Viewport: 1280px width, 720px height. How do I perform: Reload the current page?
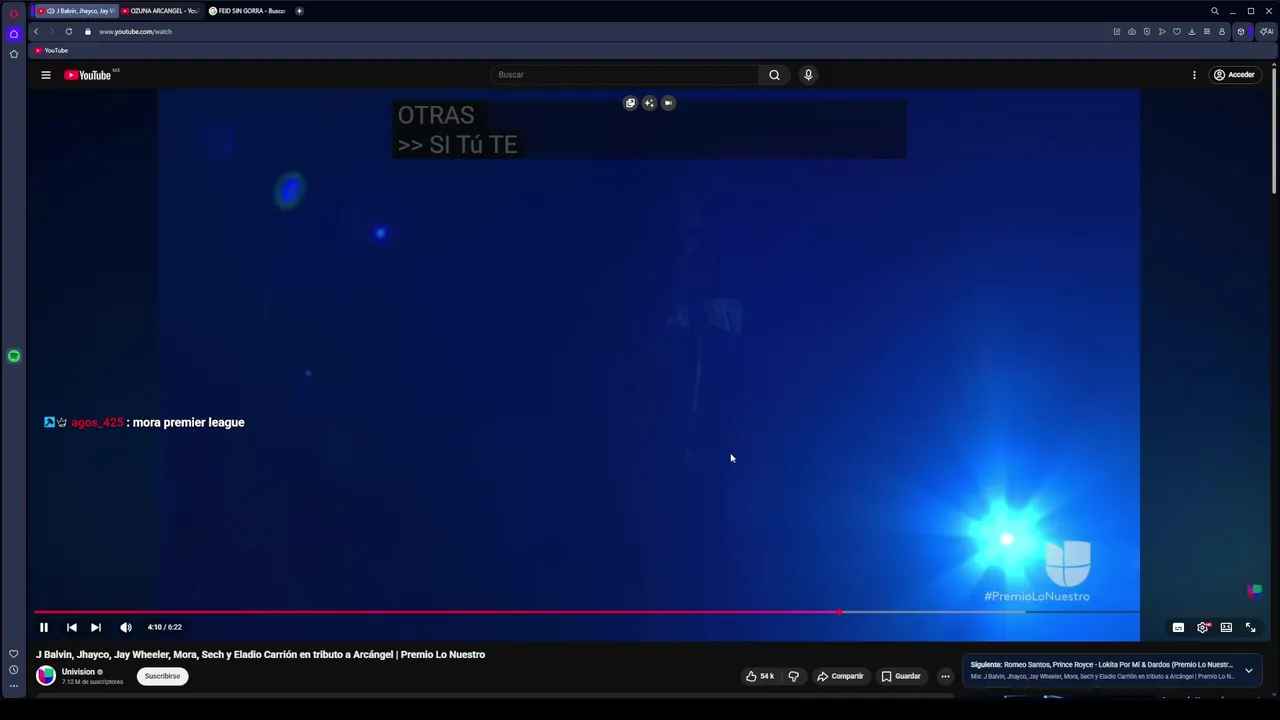coord(69,31)
